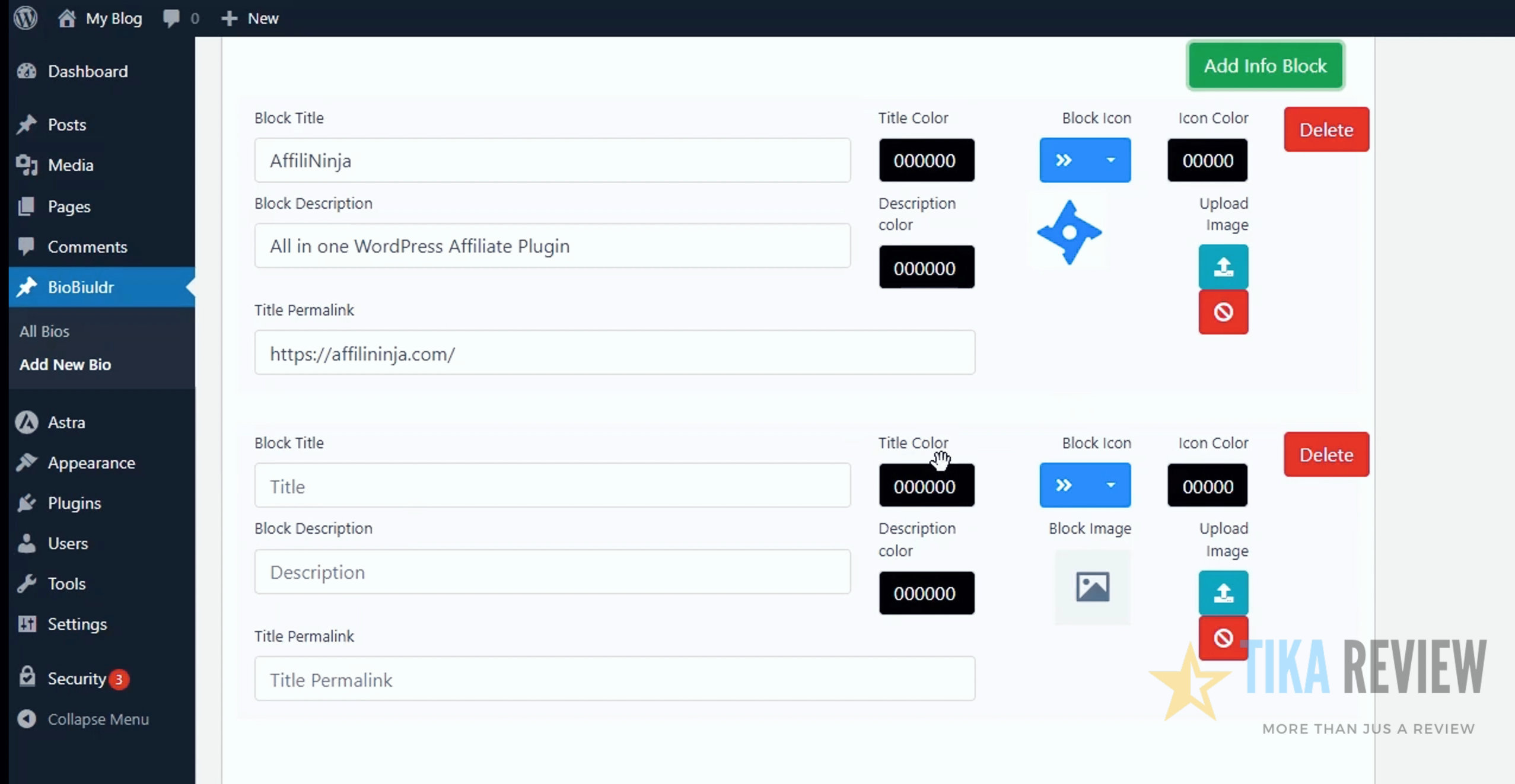Screen dimensions: 1515x784
Task: Click the Pages icon in the sidebar
Action: pyautogui.click(x=27, y=206)
